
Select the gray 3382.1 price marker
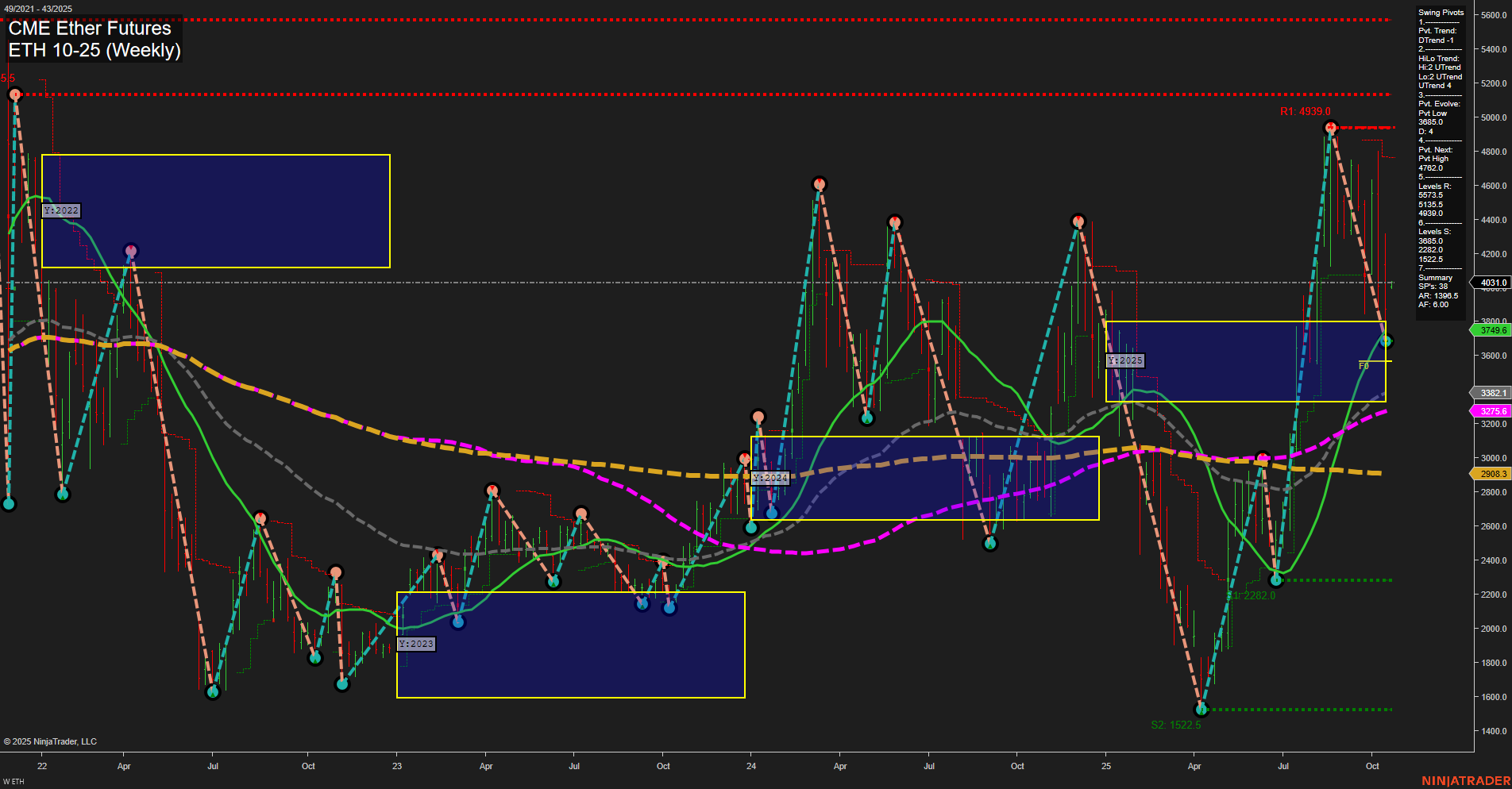(x=1492, y=393)
